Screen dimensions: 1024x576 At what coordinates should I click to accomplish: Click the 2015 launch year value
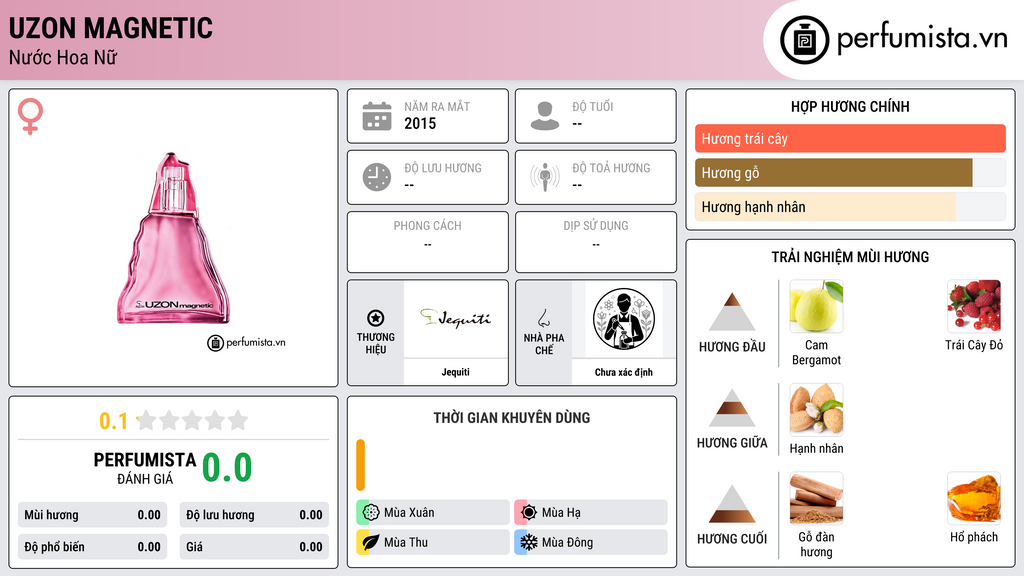click(x=420, y=123)
